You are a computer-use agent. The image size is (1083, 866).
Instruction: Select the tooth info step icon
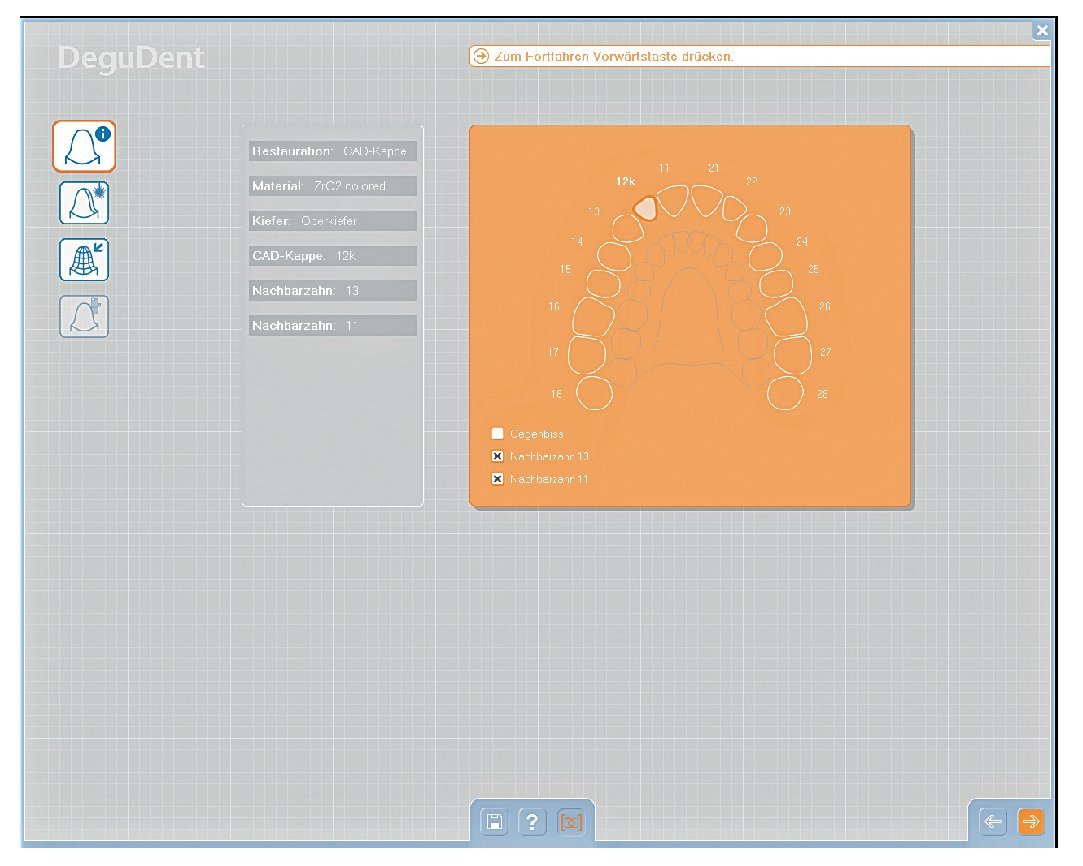84,147
